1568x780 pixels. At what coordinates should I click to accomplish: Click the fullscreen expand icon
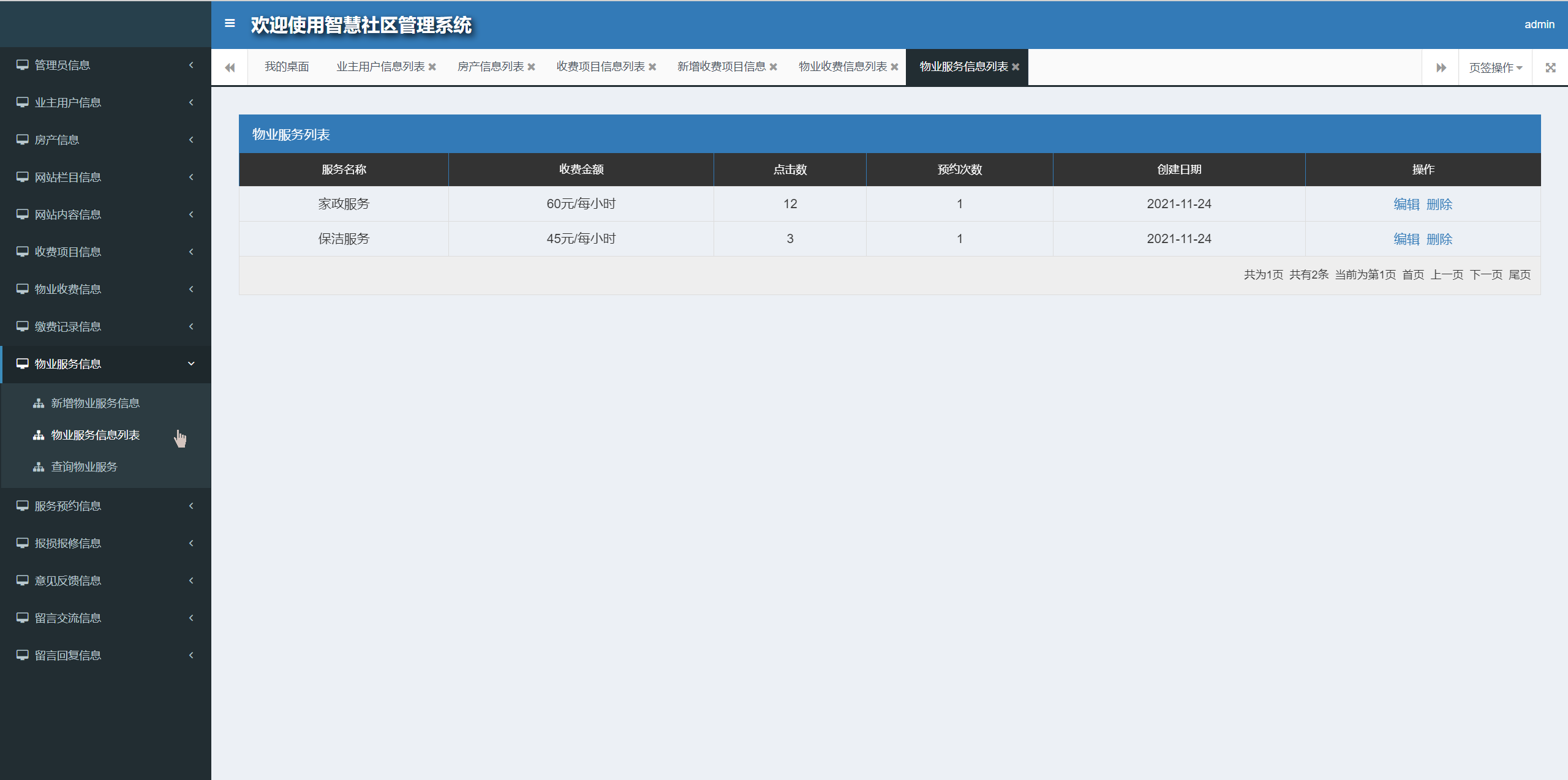[1550, 67]
